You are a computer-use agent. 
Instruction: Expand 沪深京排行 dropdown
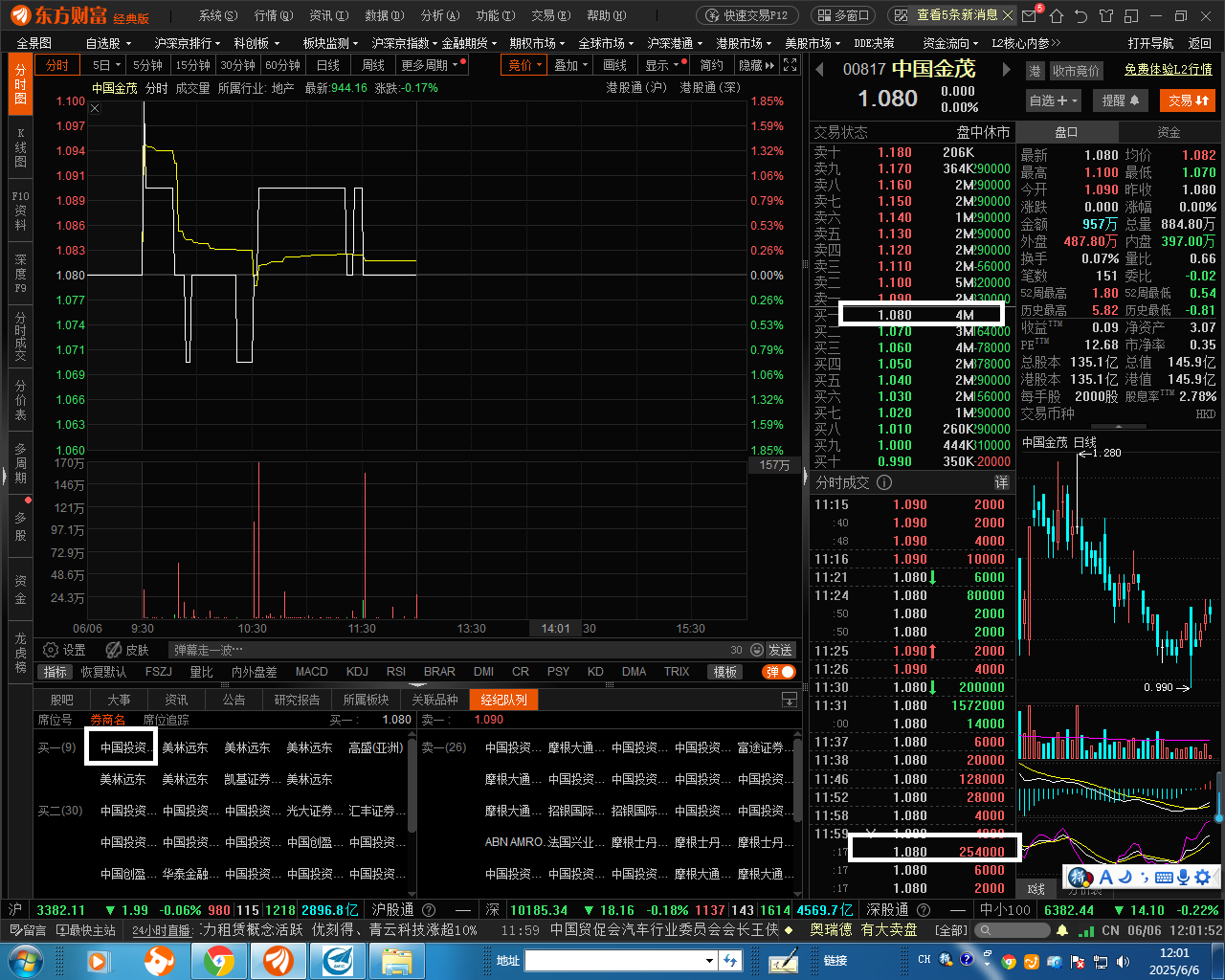188,43
